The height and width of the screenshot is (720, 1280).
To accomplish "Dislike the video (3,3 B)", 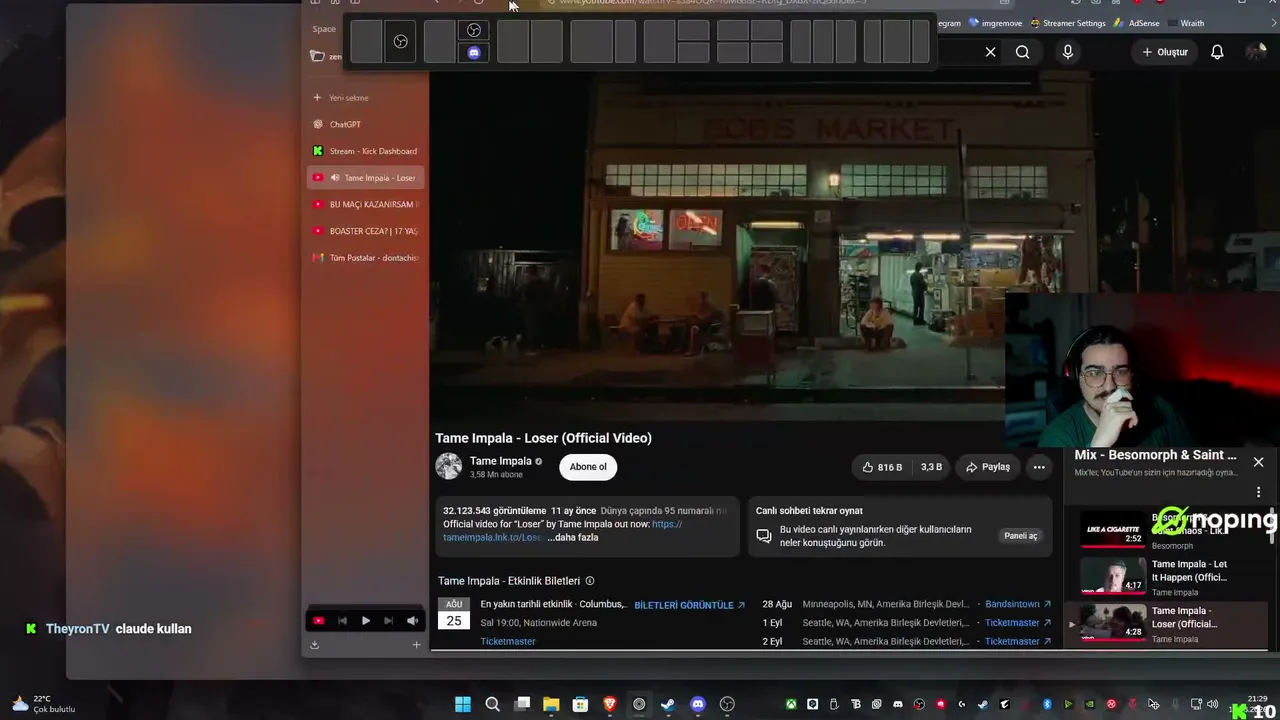I will click(931, 467).
